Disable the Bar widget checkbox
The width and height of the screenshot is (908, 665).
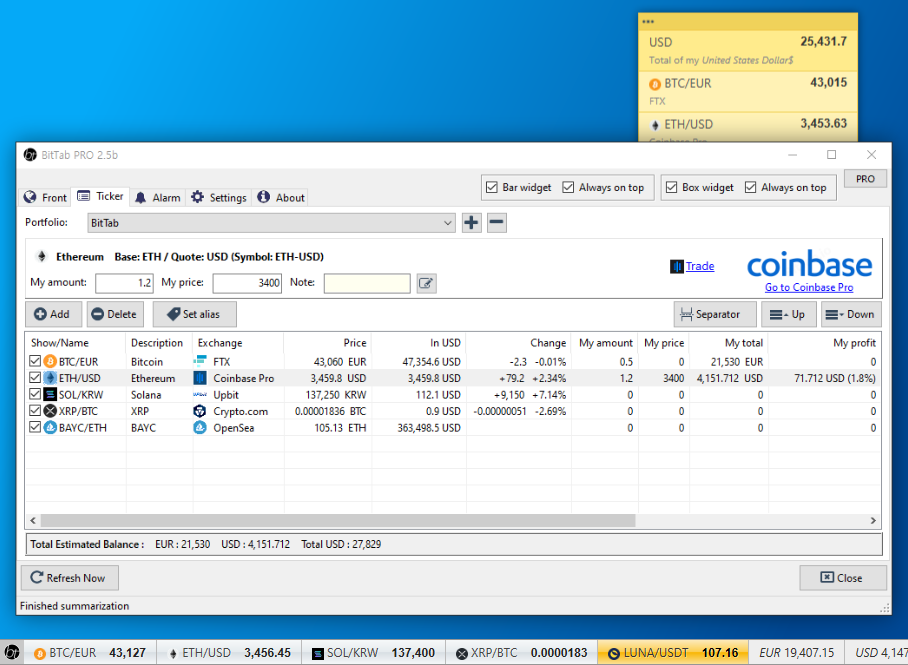pos(492,187)
